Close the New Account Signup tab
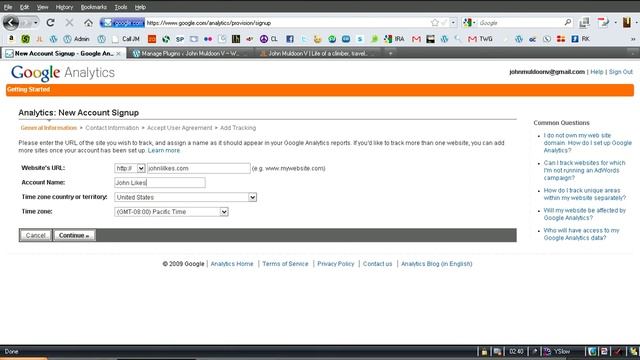 click(118, 53)
